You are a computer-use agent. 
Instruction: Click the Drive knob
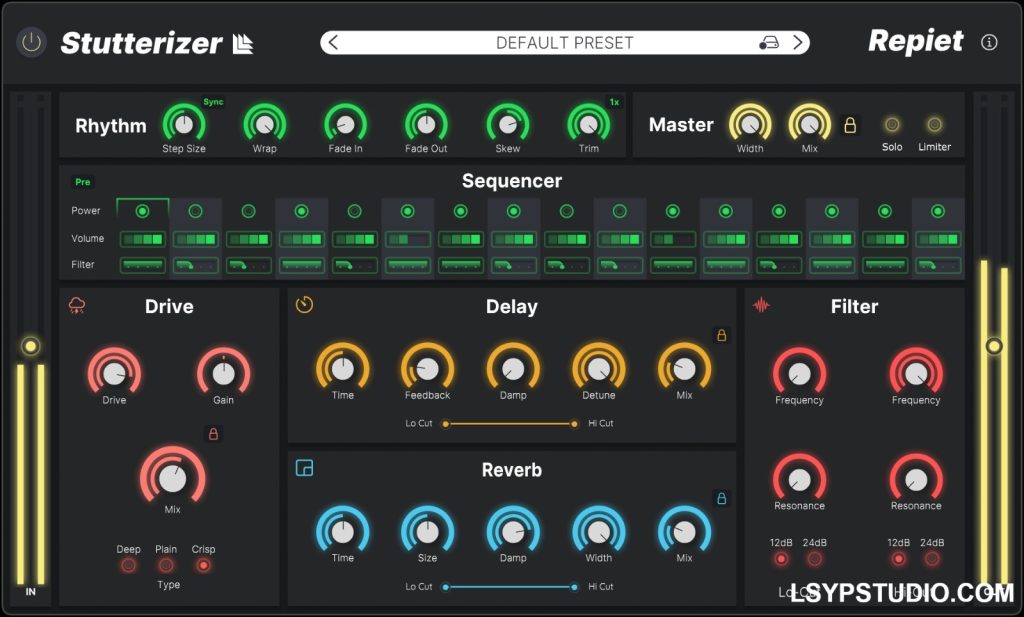pyautogui.click(x=114, y=373)
